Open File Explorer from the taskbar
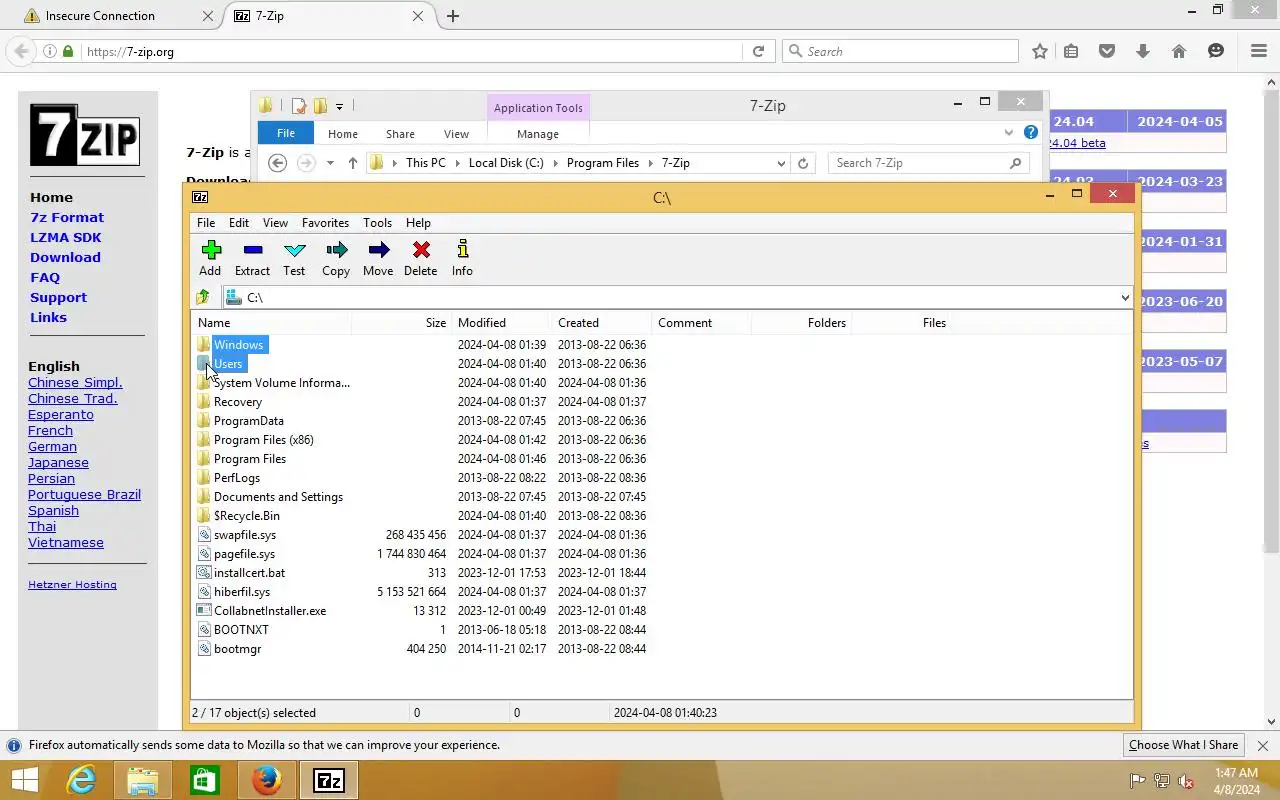Screen dimensions: 1280x800 (x=143, y=780)
